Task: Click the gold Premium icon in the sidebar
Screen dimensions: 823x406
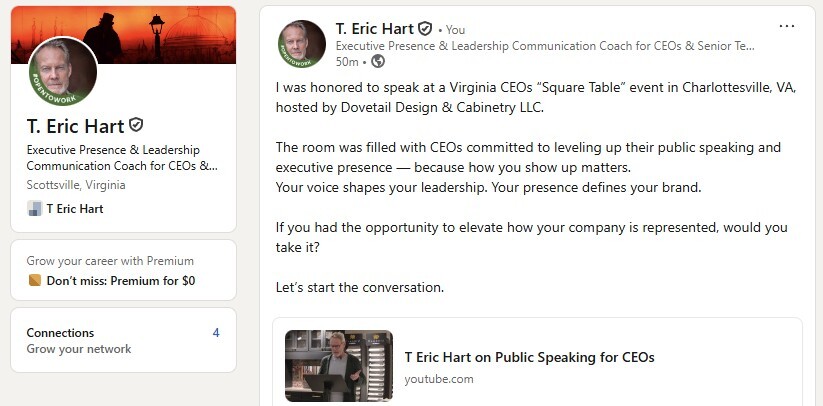Action: tap(34, 281)
